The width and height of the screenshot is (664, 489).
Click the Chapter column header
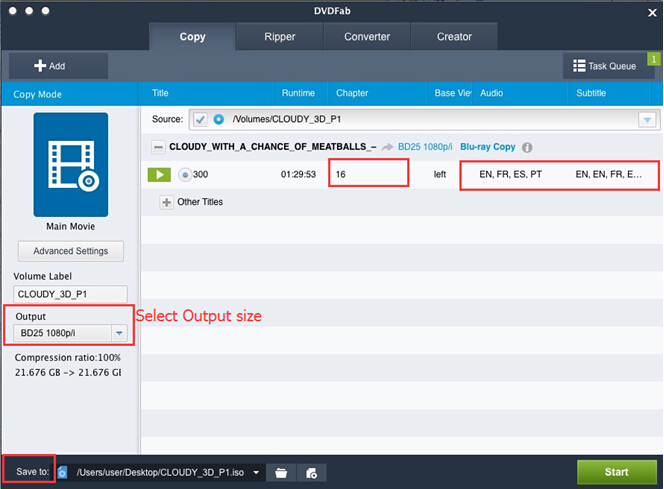[x=352, y=93]
